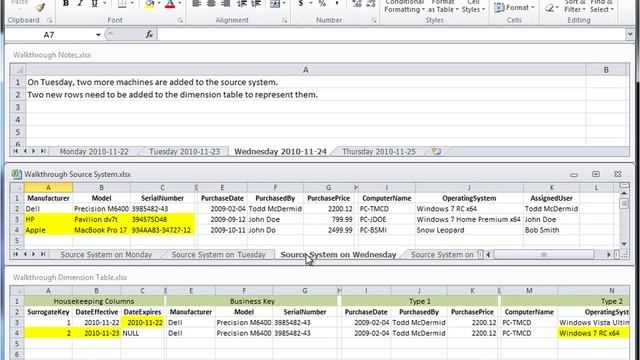
Task: Click the Borders icon
Action: coord(122,4)
